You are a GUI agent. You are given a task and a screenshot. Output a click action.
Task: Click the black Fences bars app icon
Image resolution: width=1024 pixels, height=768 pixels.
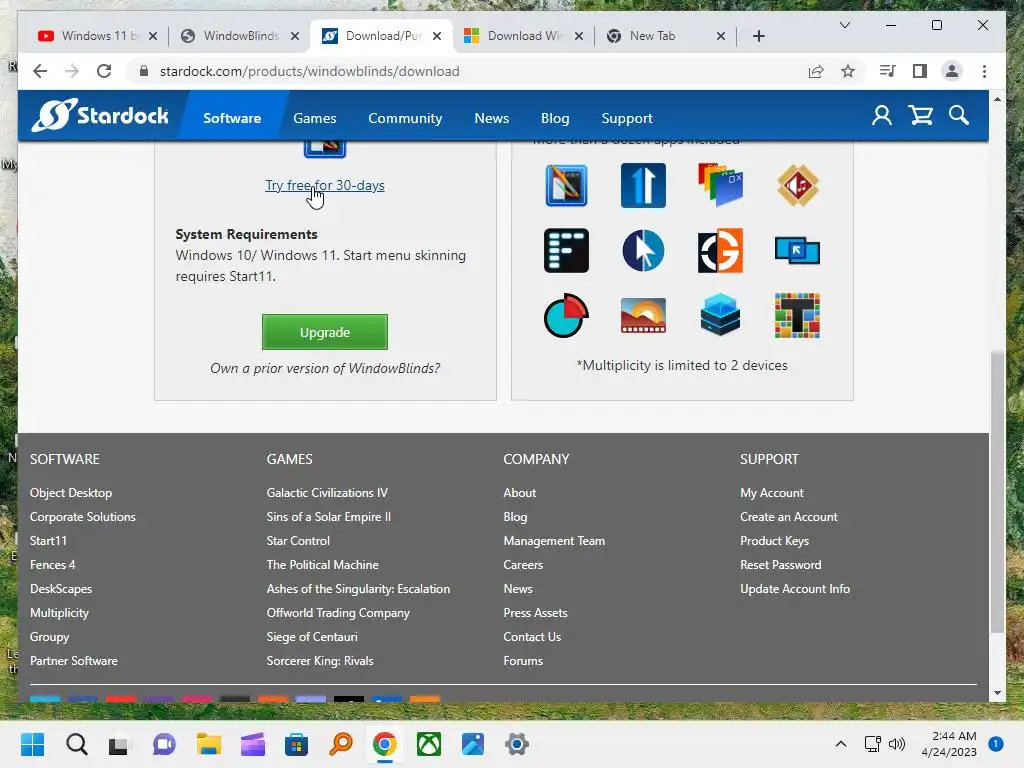566,251
